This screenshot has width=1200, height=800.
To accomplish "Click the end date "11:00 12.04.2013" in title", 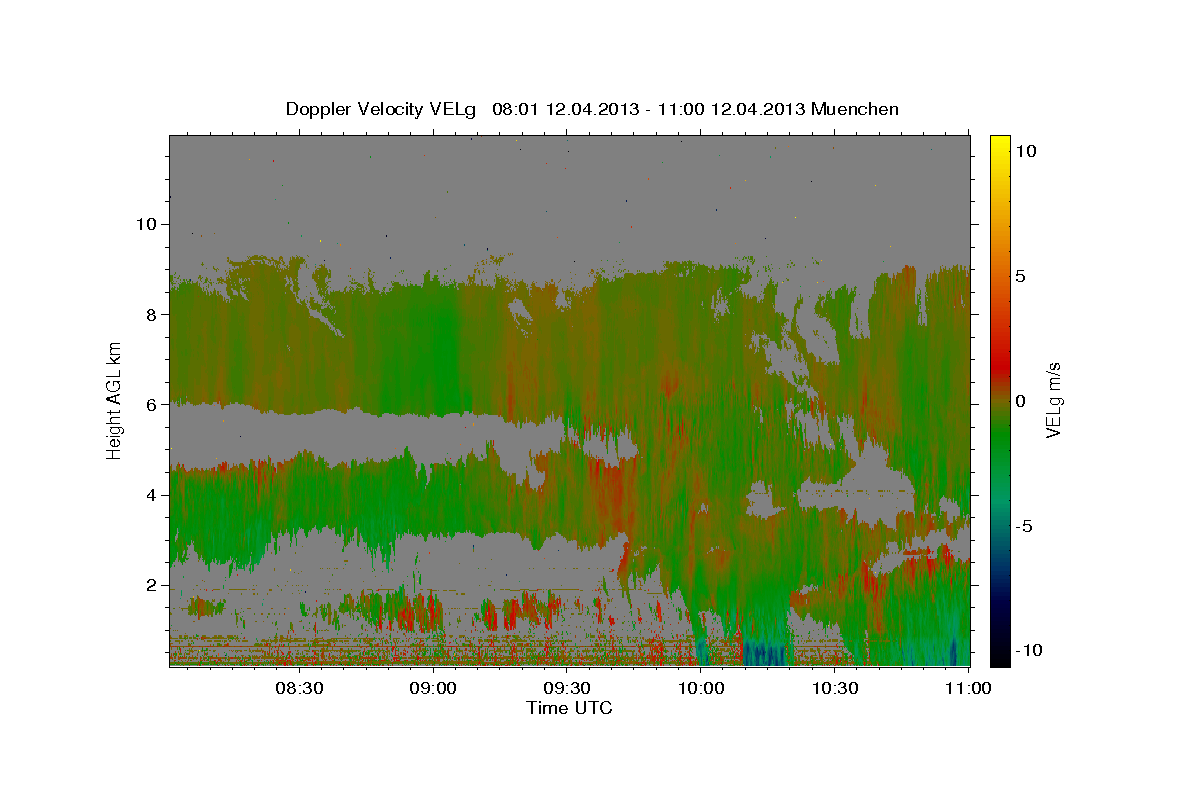I will pyautogui.click(x=732, y=109).
